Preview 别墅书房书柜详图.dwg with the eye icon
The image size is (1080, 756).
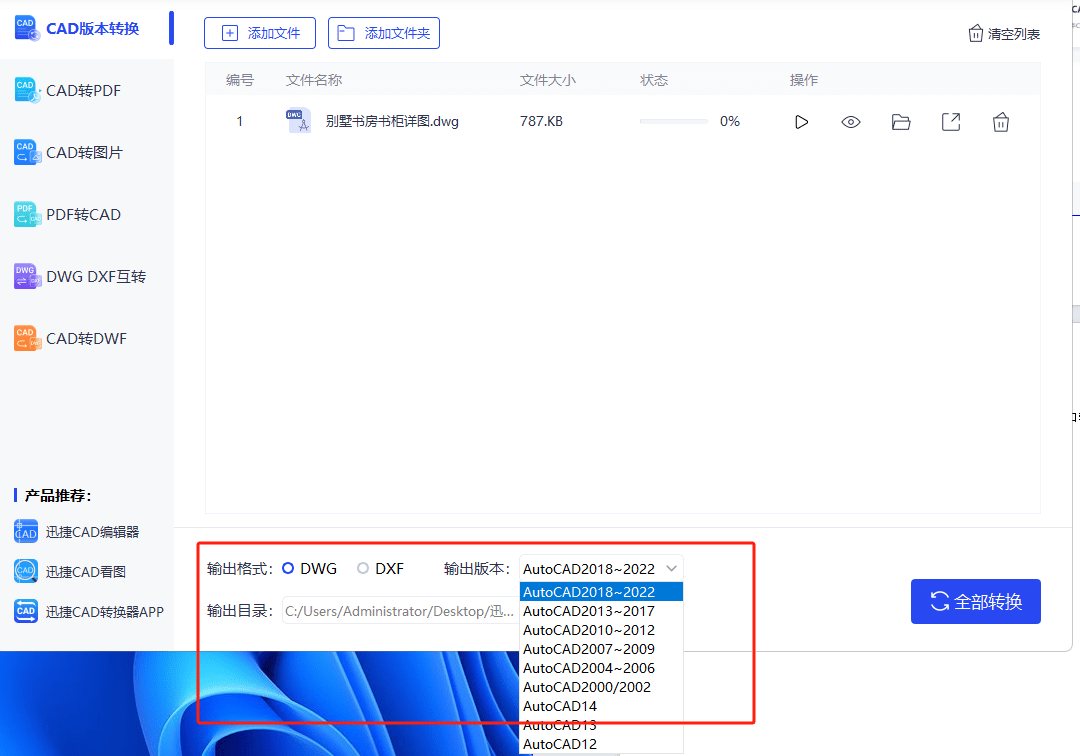point(851,121)
